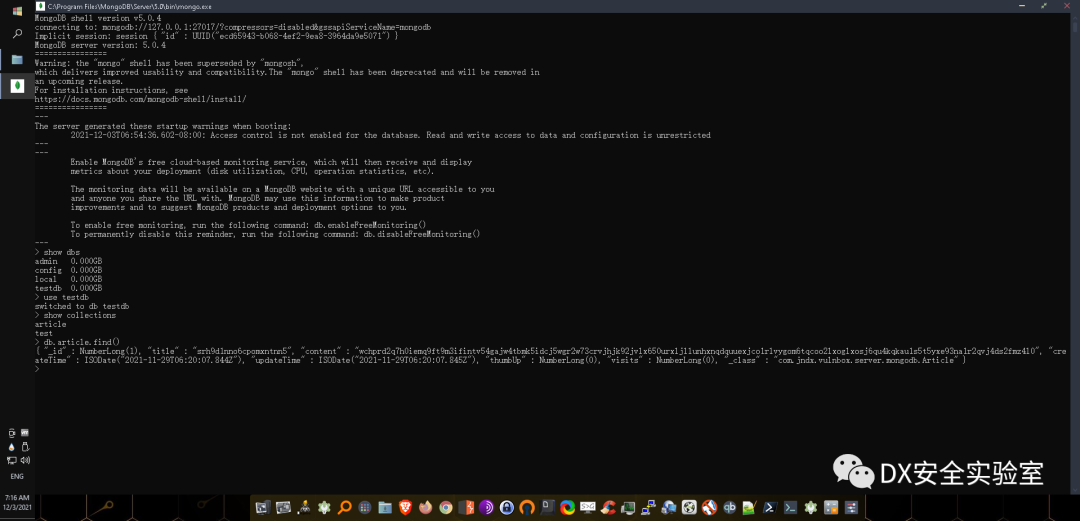
Task: Launch Tor Browser from the dock
Action: 486,508
